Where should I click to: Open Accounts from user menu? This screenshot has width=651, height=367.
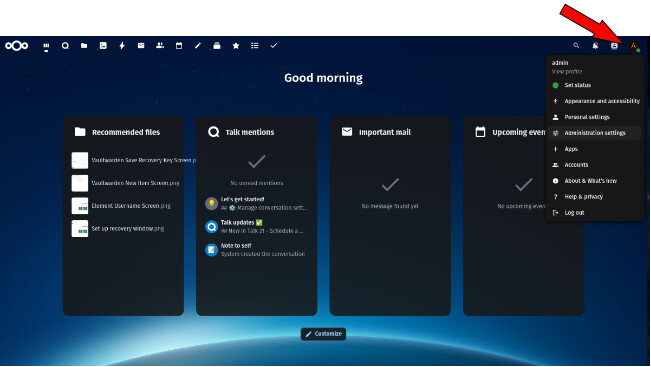[x=595, y=165]
